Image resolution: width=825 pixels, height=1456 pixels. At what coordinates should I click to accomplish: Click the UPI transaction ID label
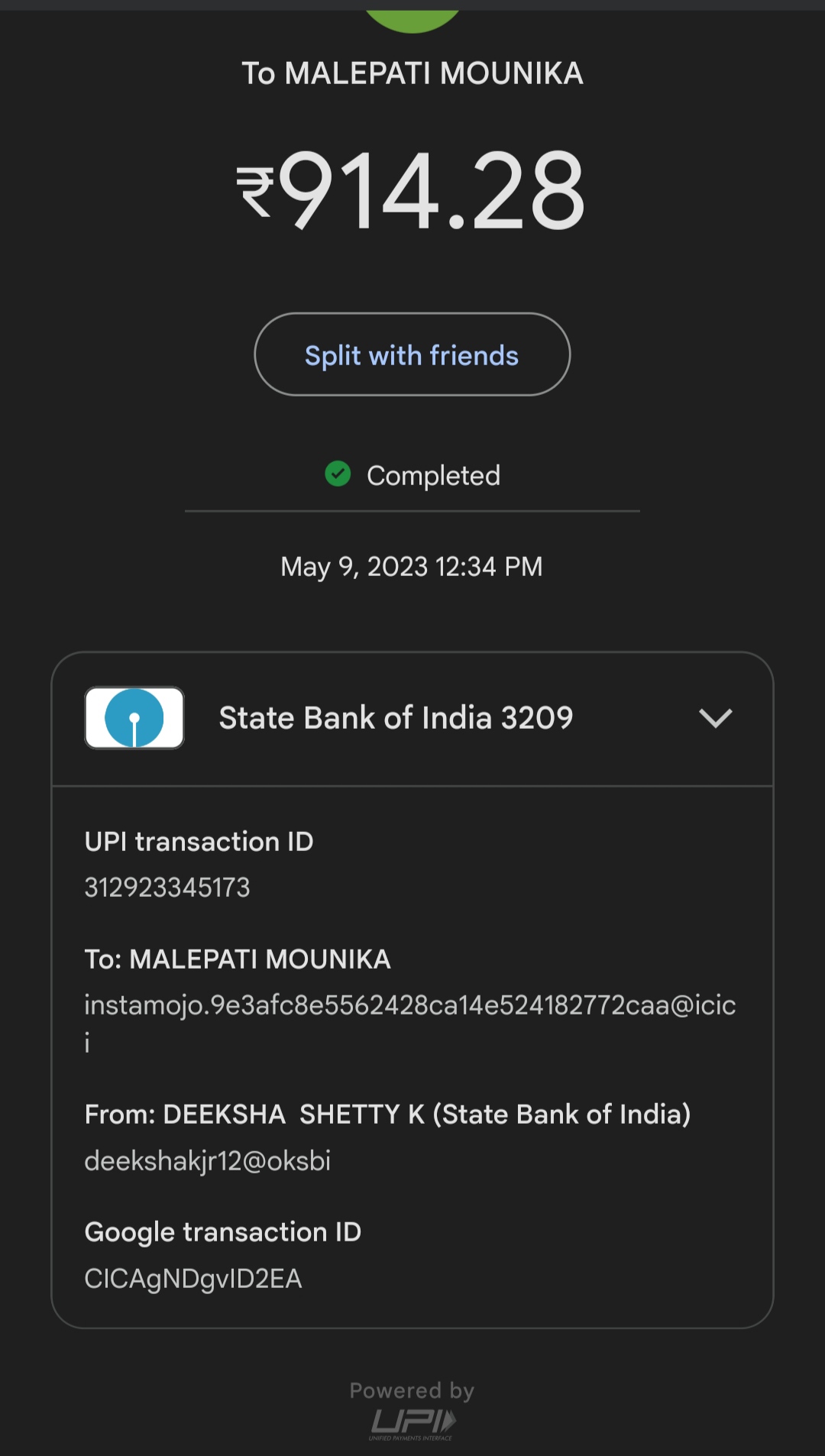(199, 842)
